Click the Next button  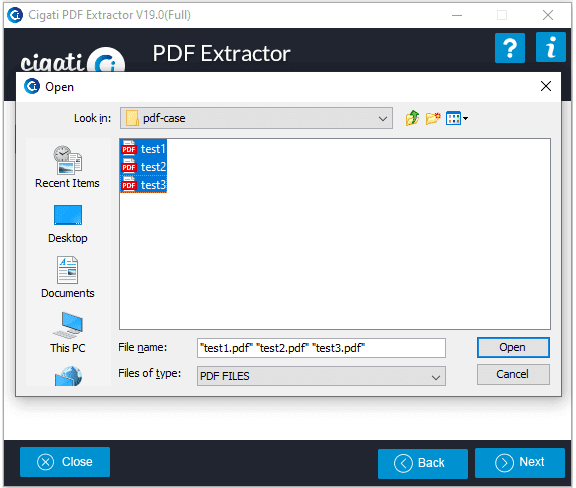pyautogui.click(x=519, y=463)
